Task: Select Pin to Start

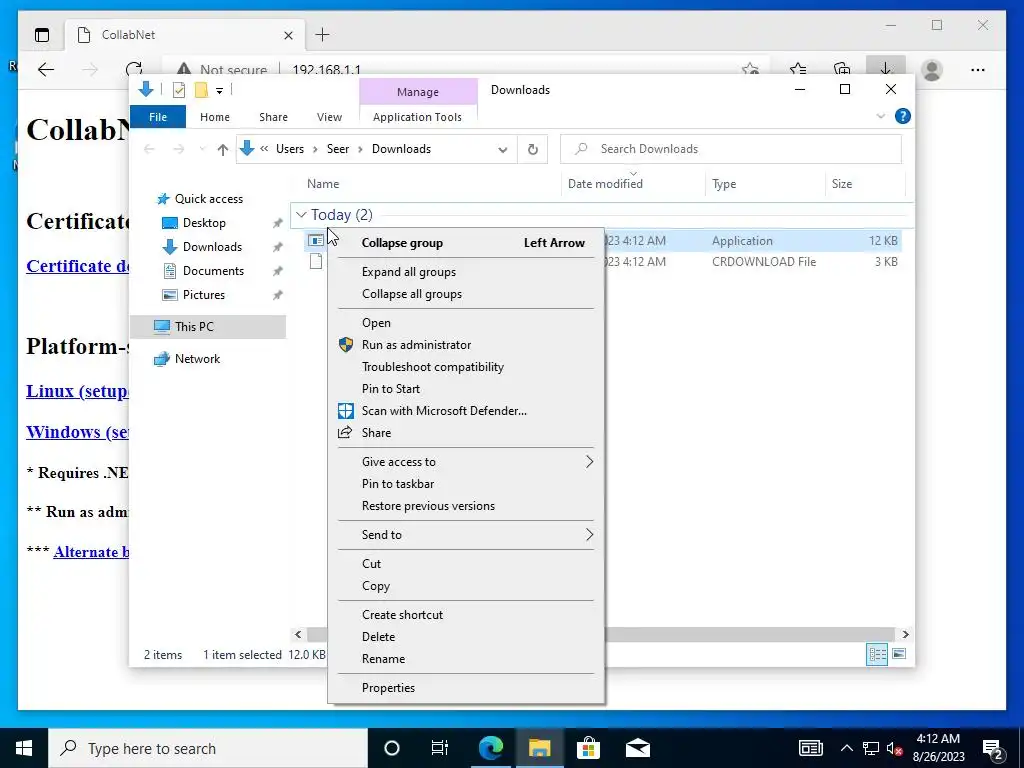Action: click(391, 389)
